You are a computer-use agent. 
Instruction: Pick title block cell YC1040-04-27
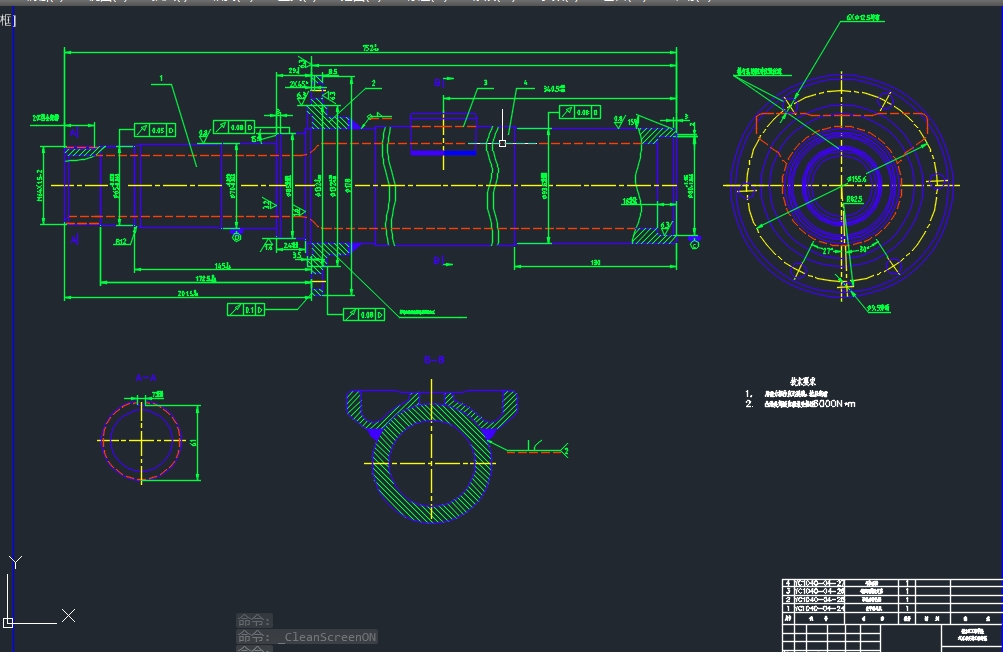819,583
